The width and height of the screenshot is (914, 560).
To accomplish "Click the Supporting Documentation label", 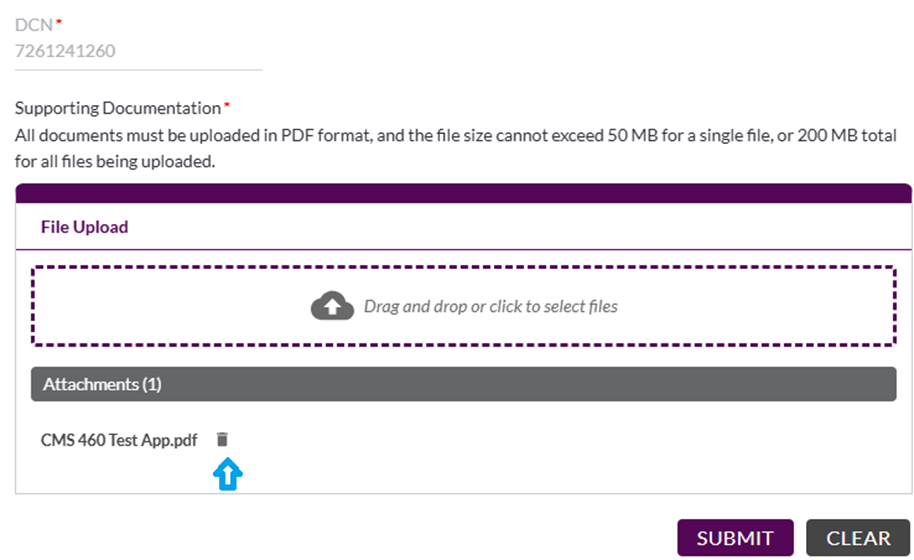I will 118,108.
